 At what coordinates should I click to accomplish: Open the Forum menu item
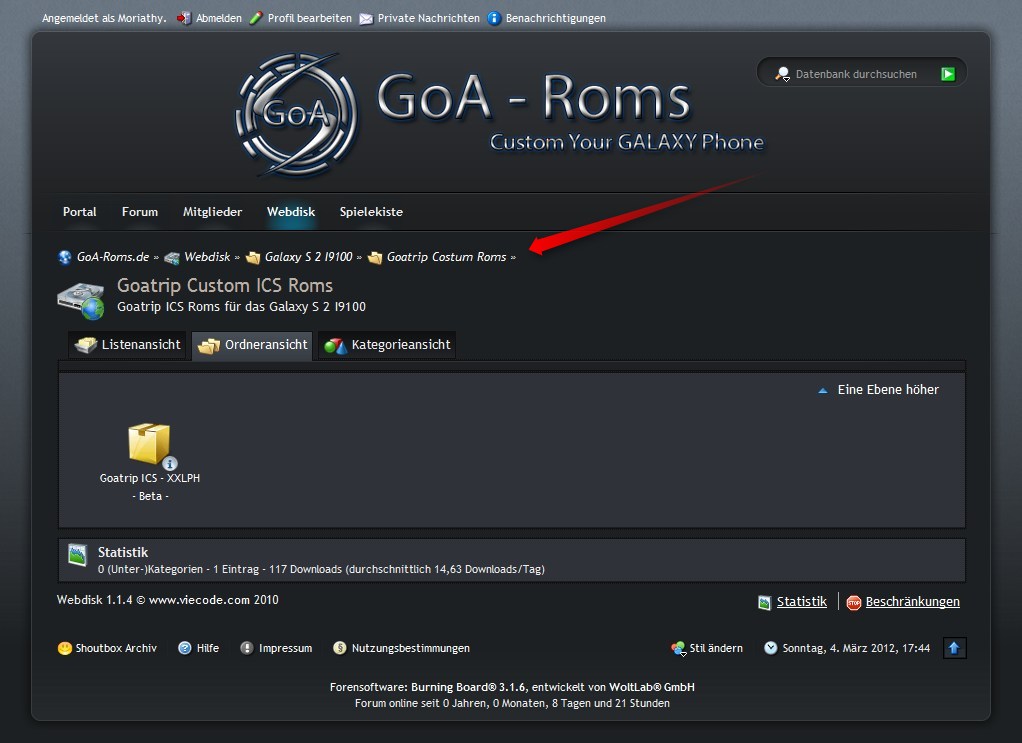tap(140, 212)
